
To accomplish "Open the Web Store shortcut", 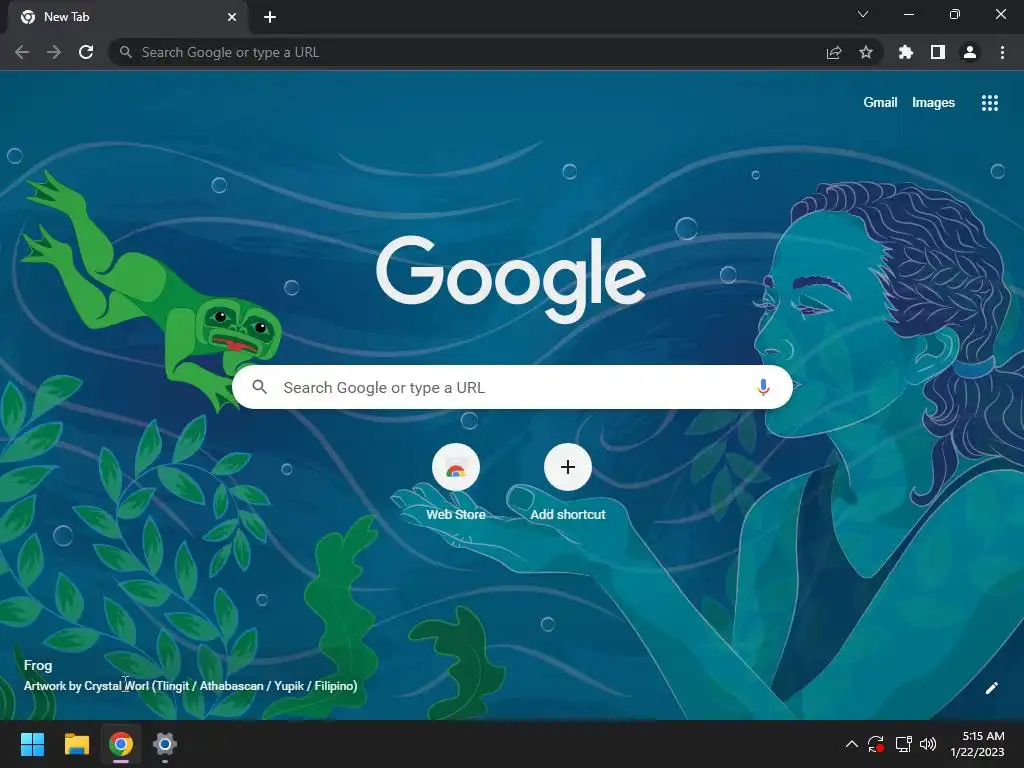I will tap(456, 467).
